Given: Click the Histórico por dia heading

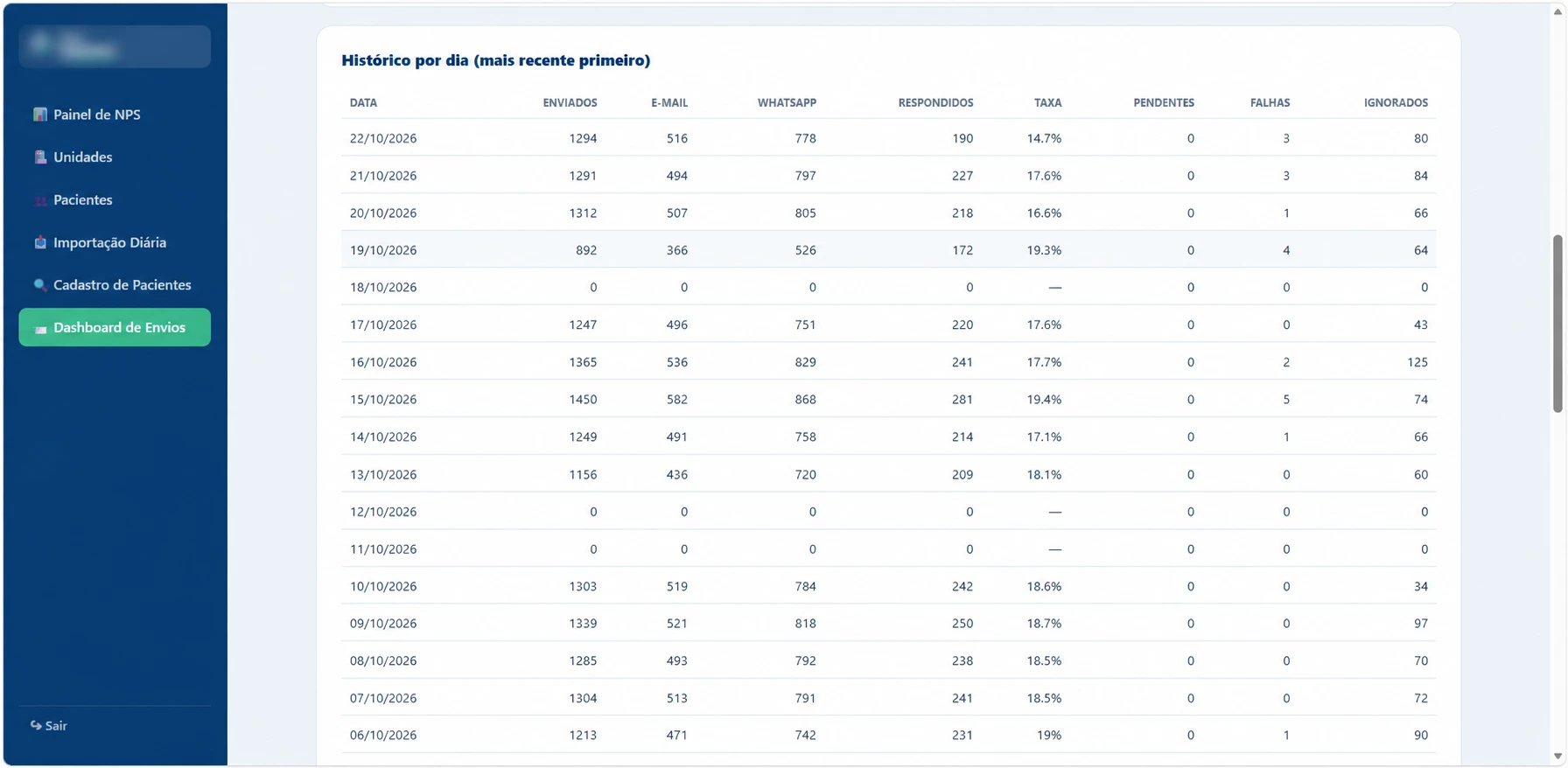Looking at the screenshot, I should [x=495, y=60].
